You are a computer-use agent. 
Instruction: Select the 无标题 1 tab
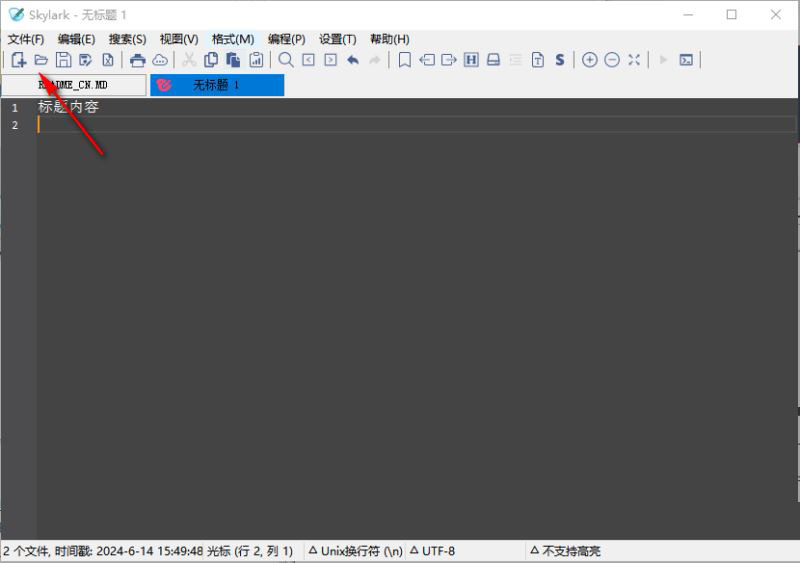coord(217,85)
